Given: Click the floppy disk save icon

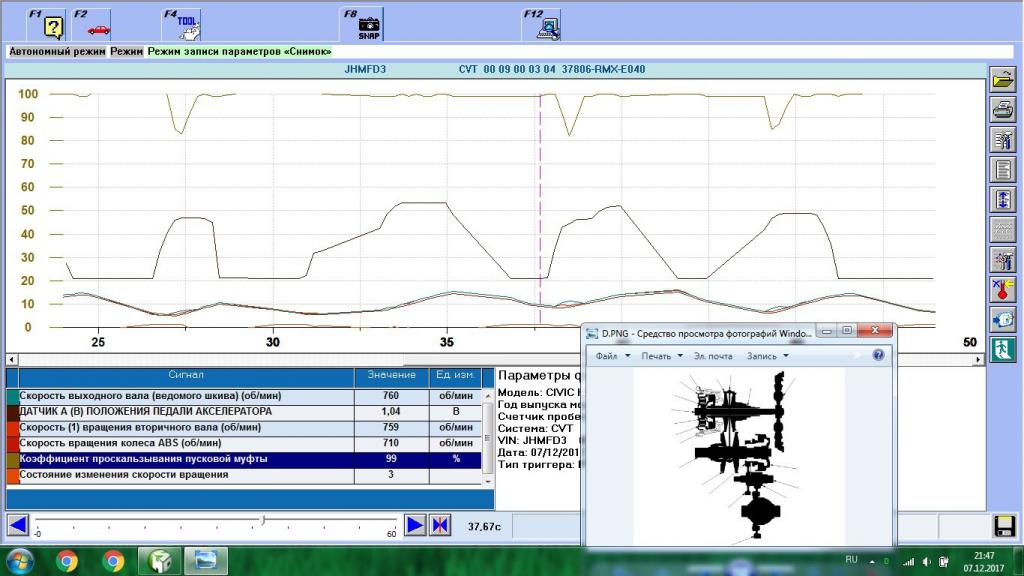Looking at the screenshot, I should (x=1003, y=526).
